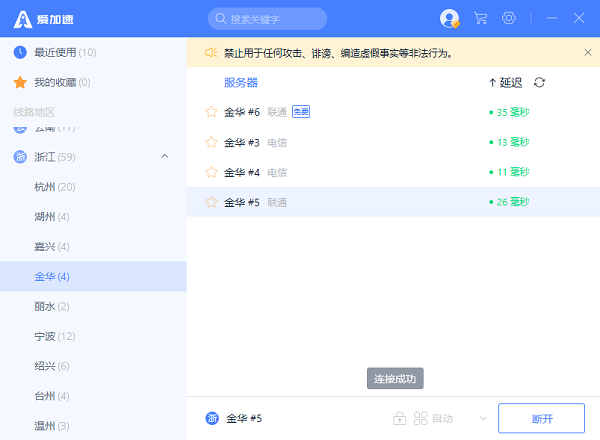
Task: Click the speaker announcement icon
Action: pos(211,52)
